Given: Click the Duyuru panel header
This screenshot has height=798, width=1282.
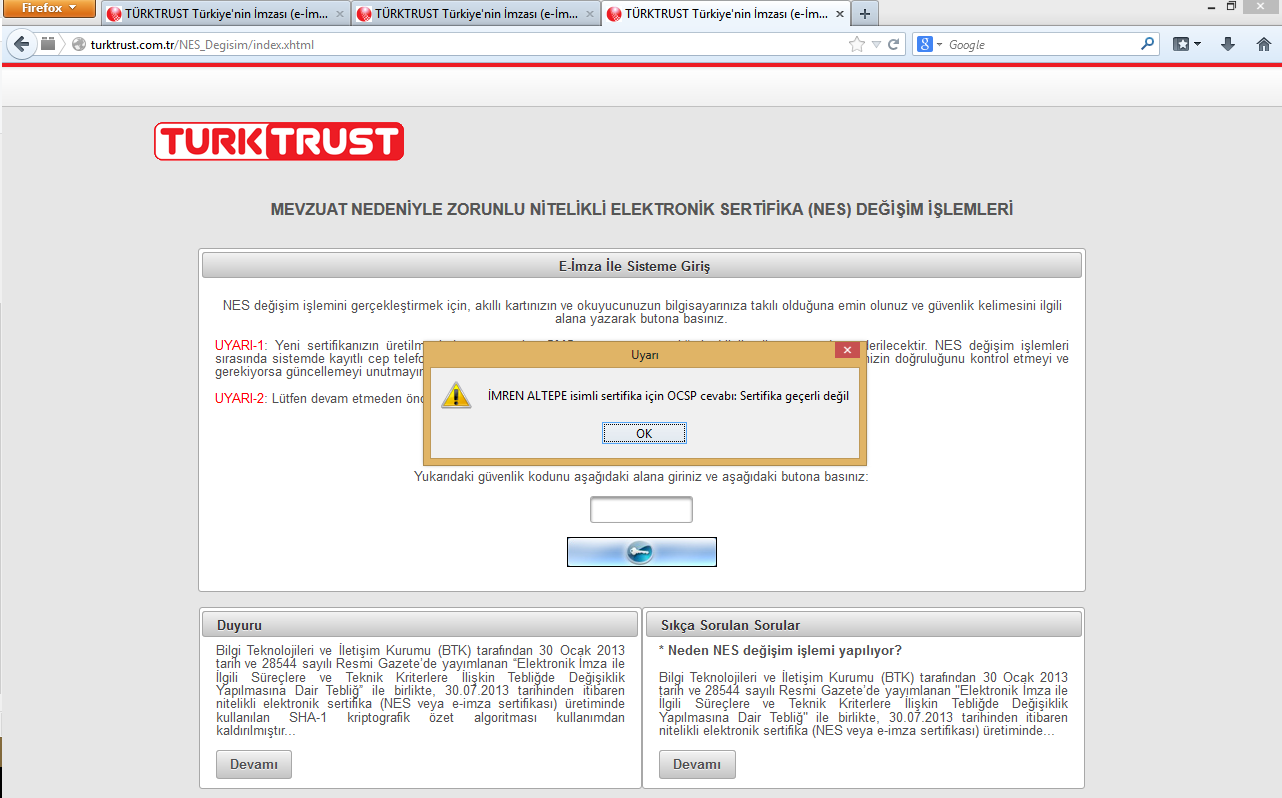Looking at the screenshot, I should click(x=420, y=625).
